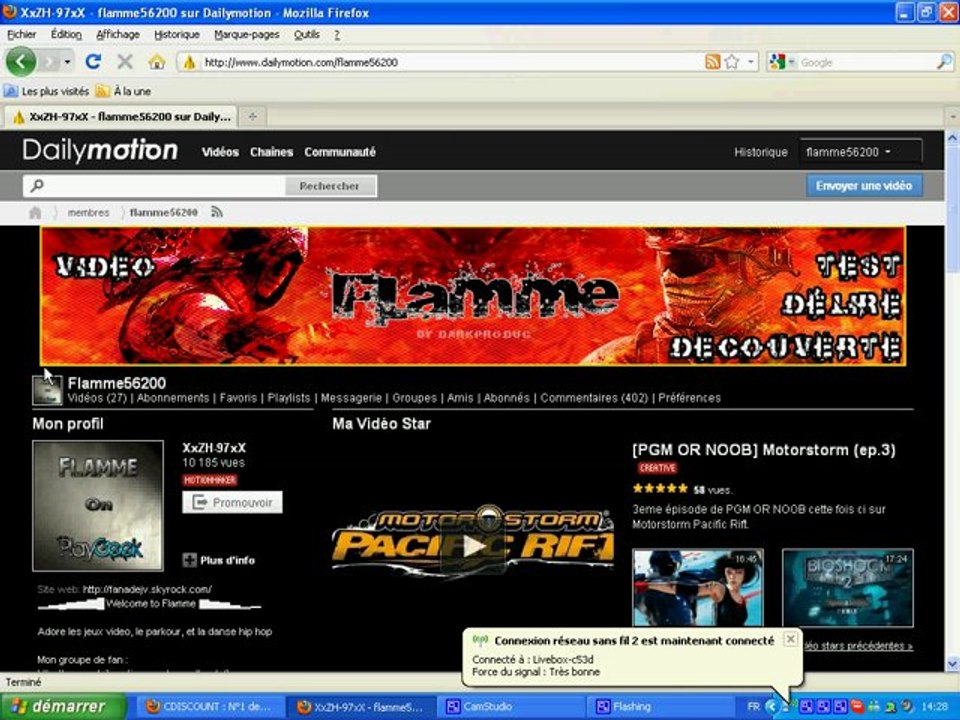
Task: Stop loading with X toolbar icon
Action: [x=125, y=62]
